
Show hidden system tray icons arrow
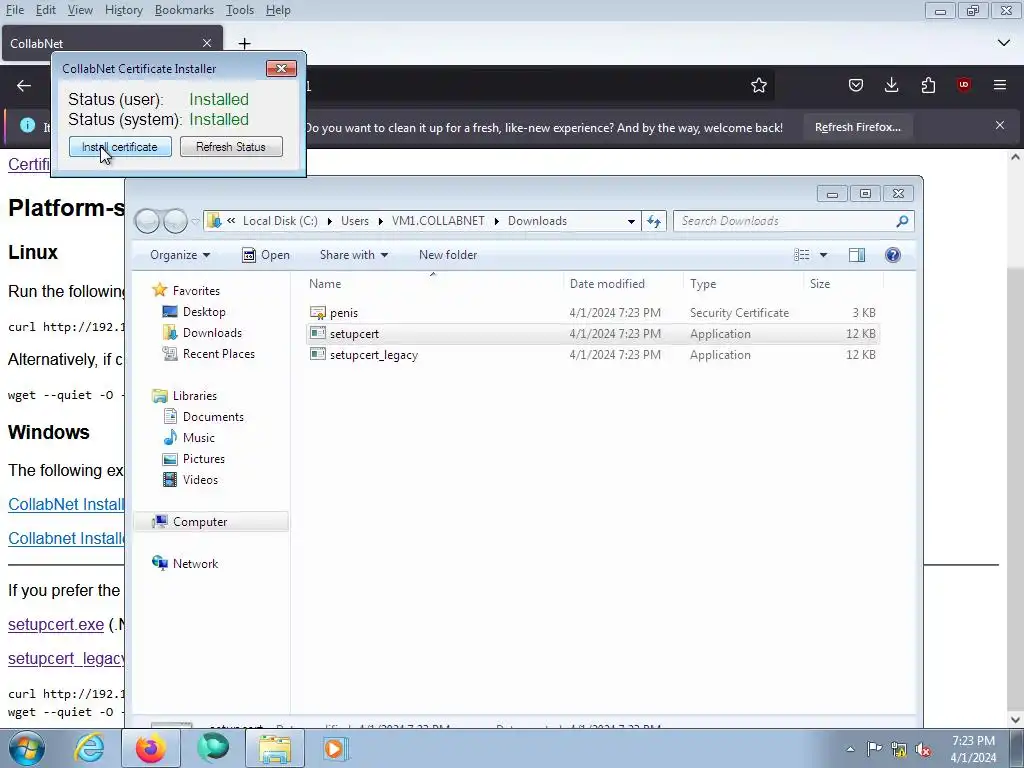coord(850,749)
